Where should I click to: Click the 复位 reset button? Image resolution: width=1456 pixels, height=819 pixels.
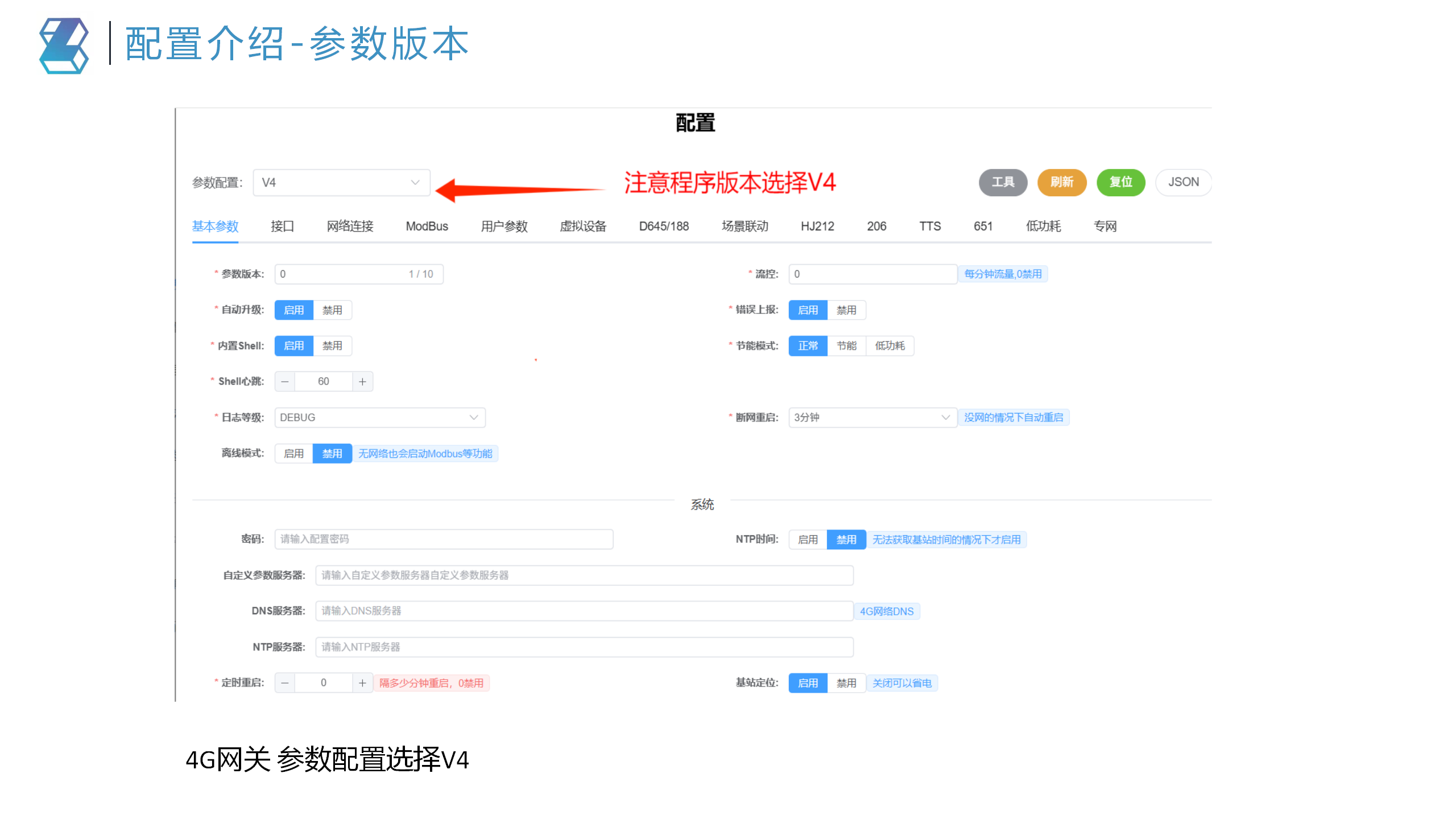pos(1120,182)
